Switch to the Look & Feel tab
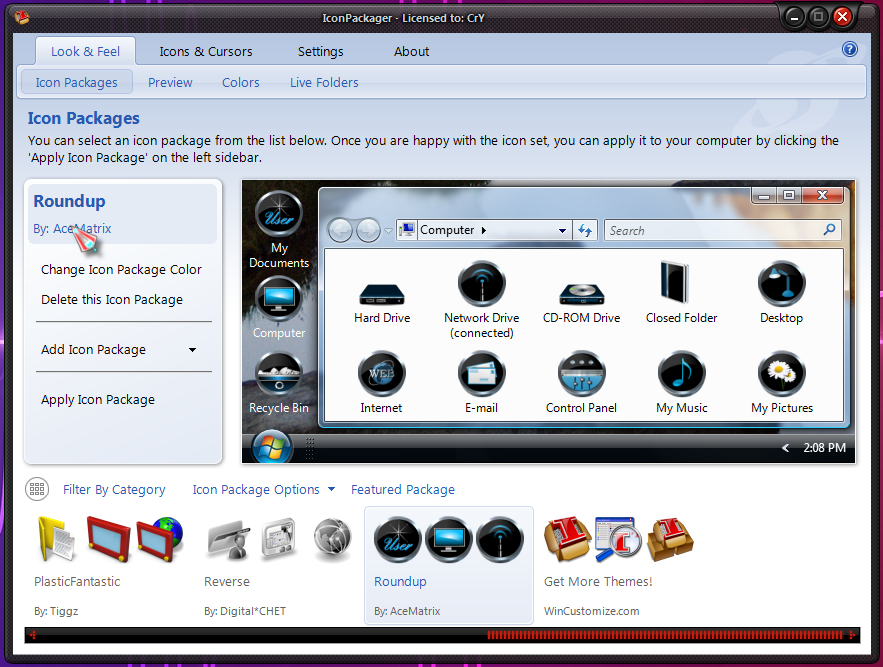This screenshot has height=667, width=883. click(x=86, y=51)
